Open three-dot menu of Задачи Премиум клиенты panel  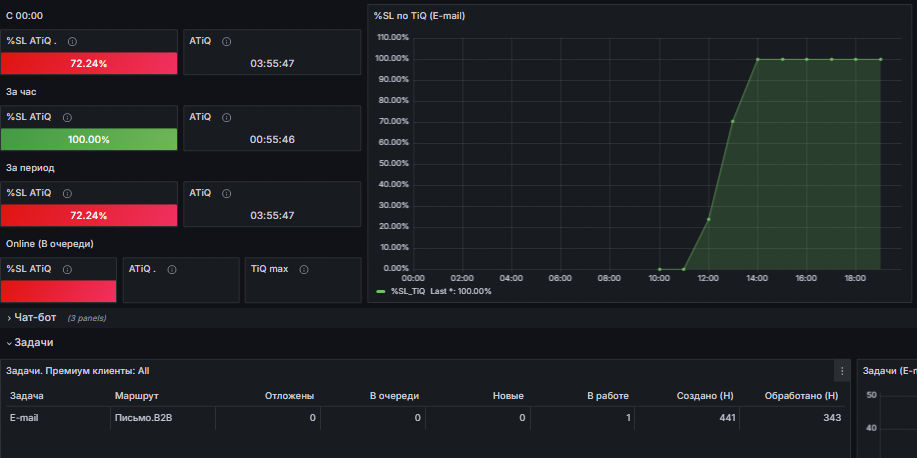pos(841,371)
